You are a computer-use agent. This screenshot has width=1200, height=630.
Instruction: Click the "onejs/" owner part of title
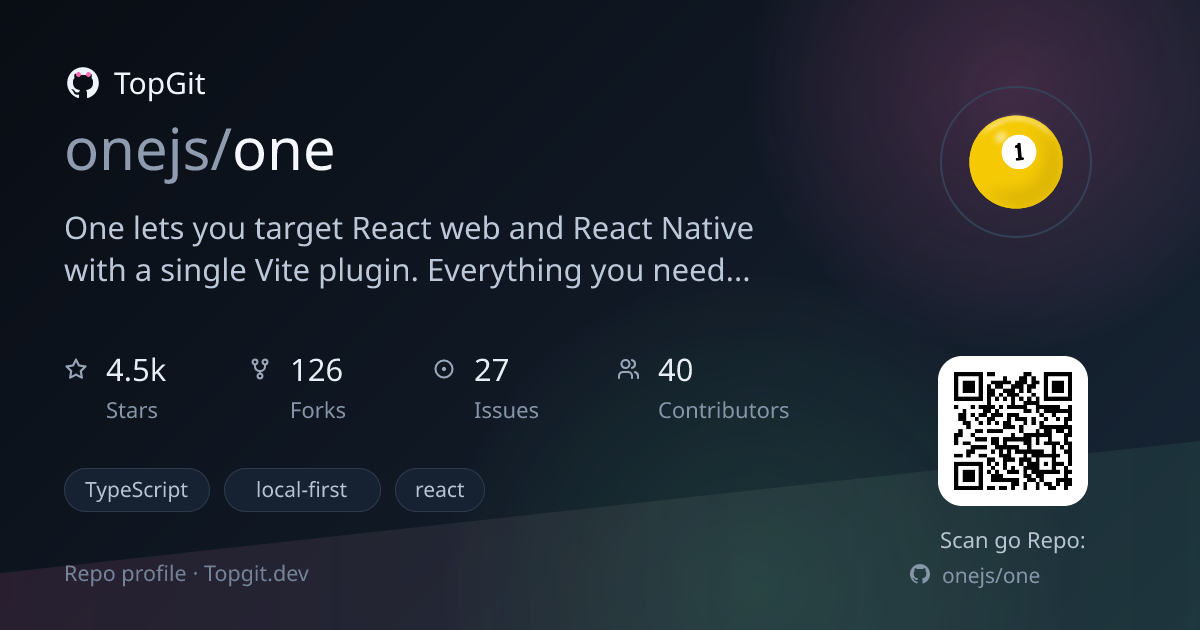click(148, 152)
